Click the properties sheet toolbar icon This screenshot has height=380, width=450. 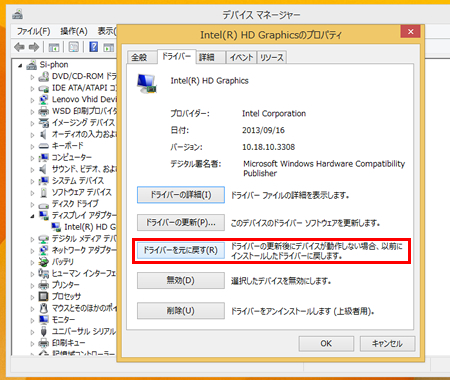tap(74, 47)
